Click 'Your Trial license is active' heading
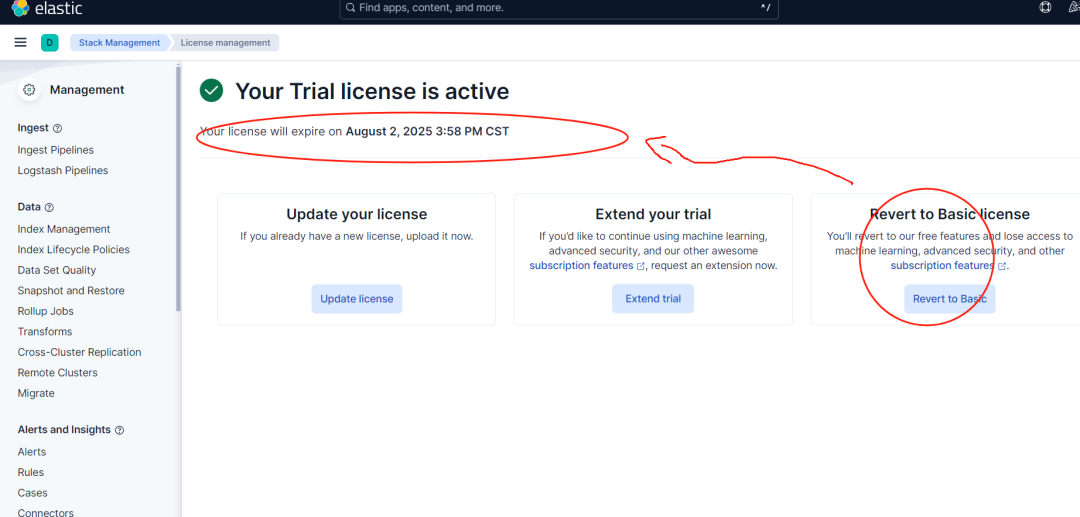The height and width of the screenshot is (517, 1080). tap(372, 91)
